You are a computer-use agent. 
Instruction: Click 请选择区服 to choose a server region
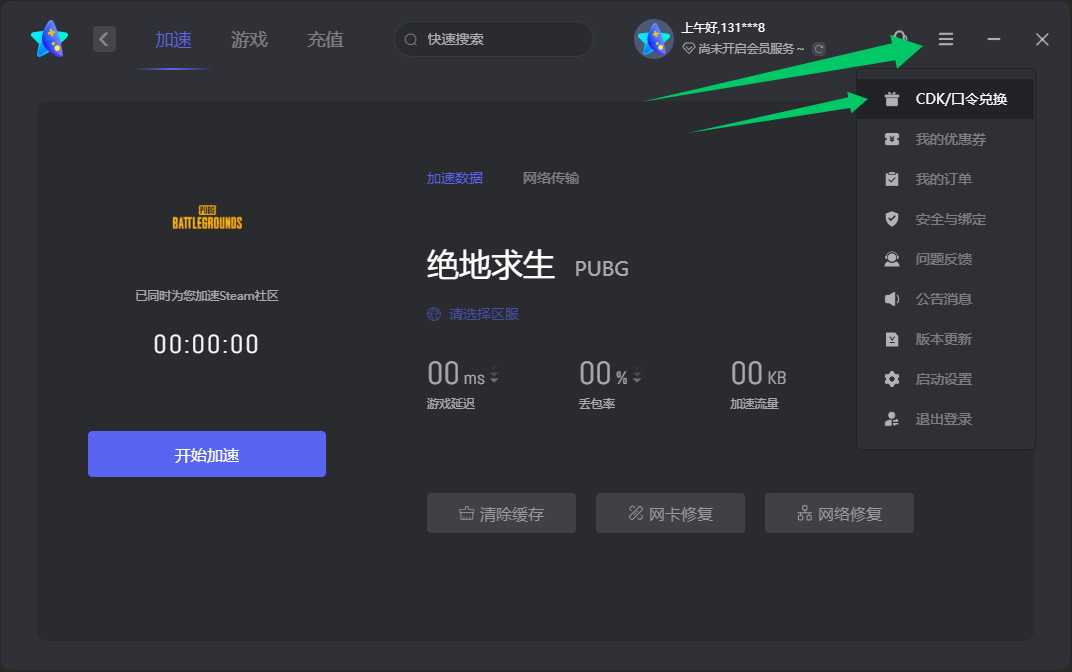(473, 314)
